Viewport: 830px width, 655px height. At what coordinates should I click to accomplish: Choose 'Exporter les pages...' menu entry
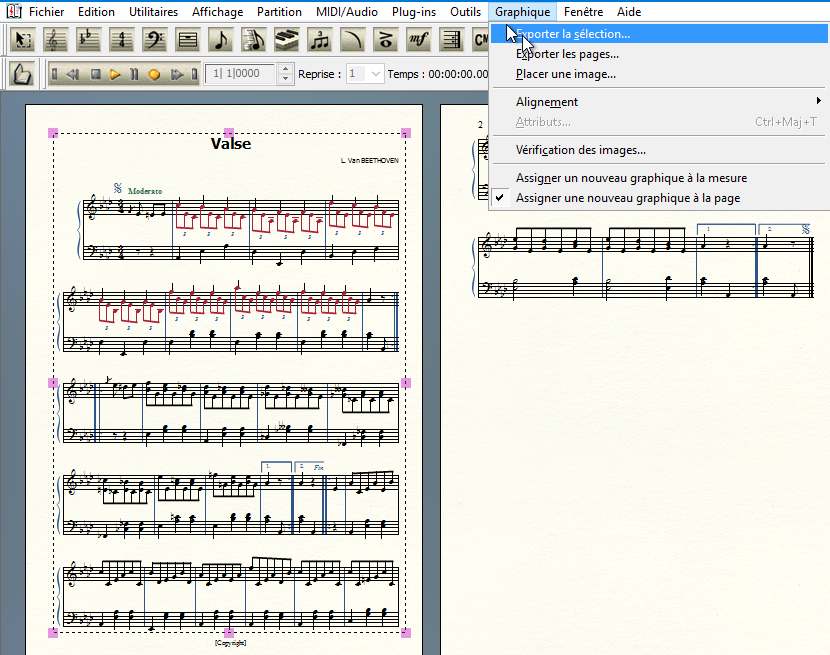567,54
